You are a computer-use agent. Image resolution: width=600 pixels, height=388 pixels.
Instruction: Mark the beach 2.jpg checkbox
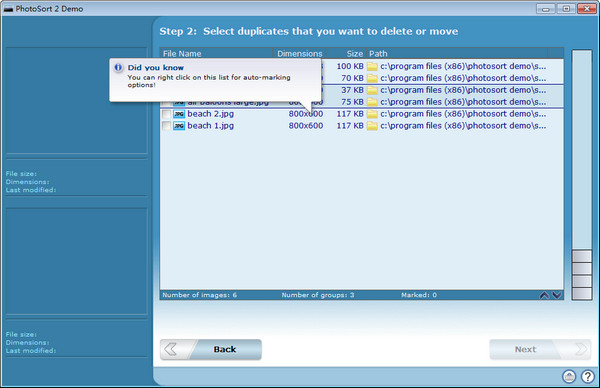[166, 114]
